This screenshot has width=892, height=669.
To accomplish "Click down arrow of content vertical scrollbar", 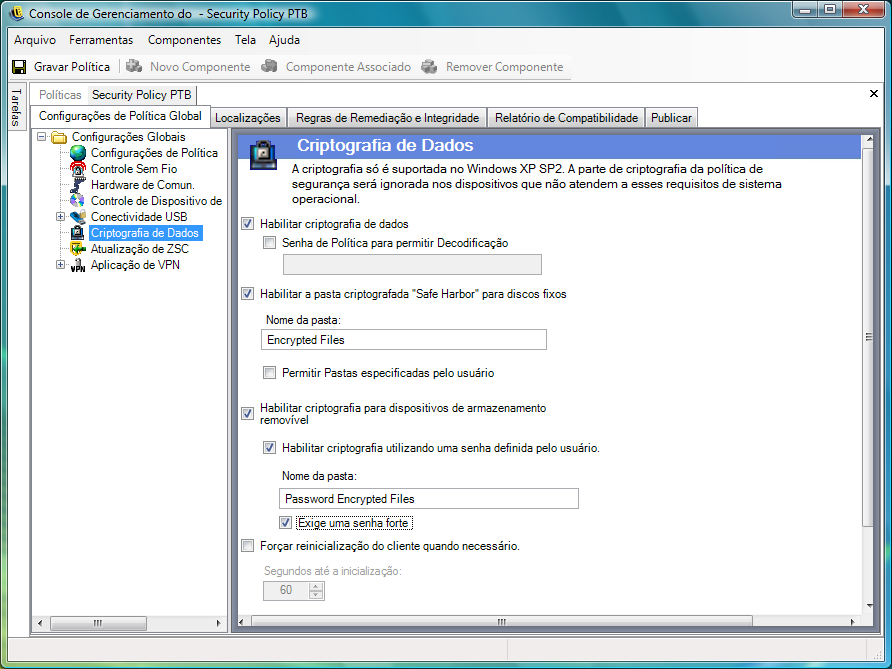I will (x=869, y=606).
